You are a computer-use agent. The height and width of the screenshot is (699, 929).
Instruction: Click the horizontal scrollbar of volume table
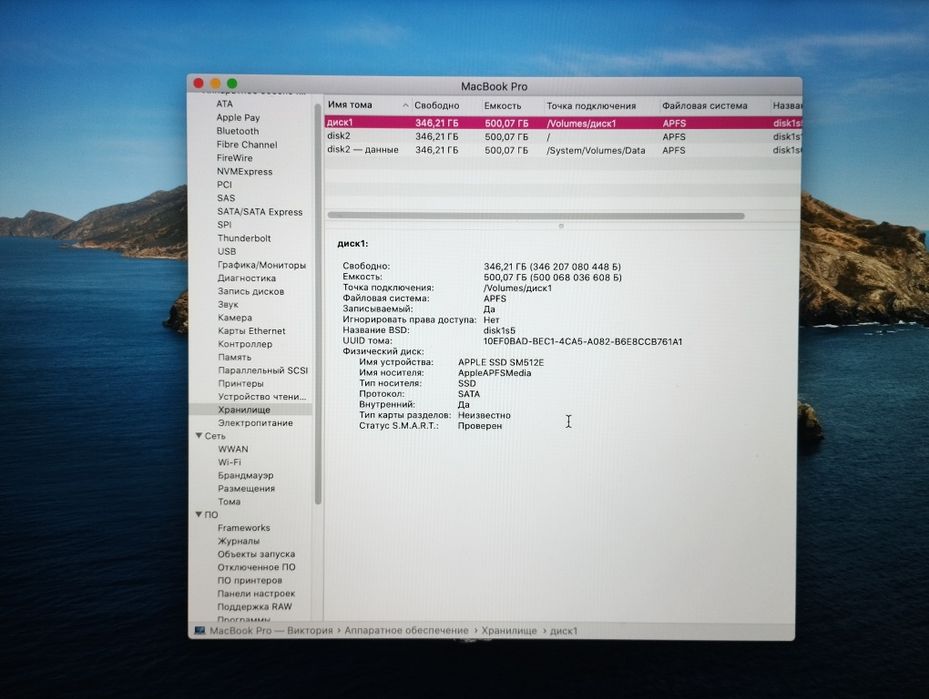click(x=536, y=216)
